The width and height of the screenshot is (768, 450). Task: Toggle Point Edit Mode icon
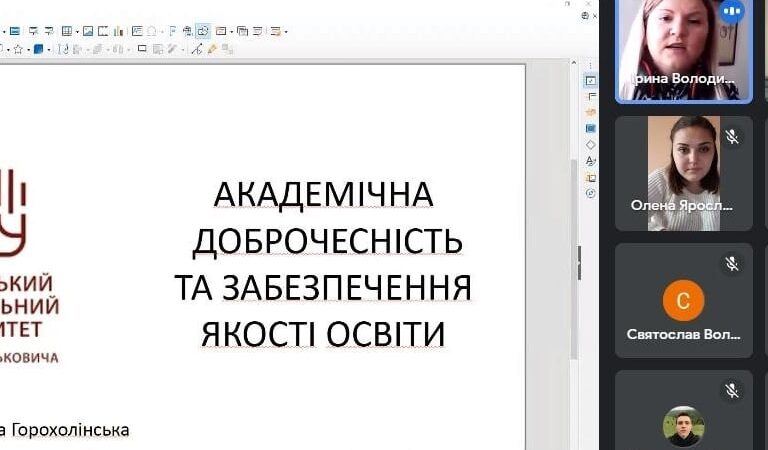197,48
